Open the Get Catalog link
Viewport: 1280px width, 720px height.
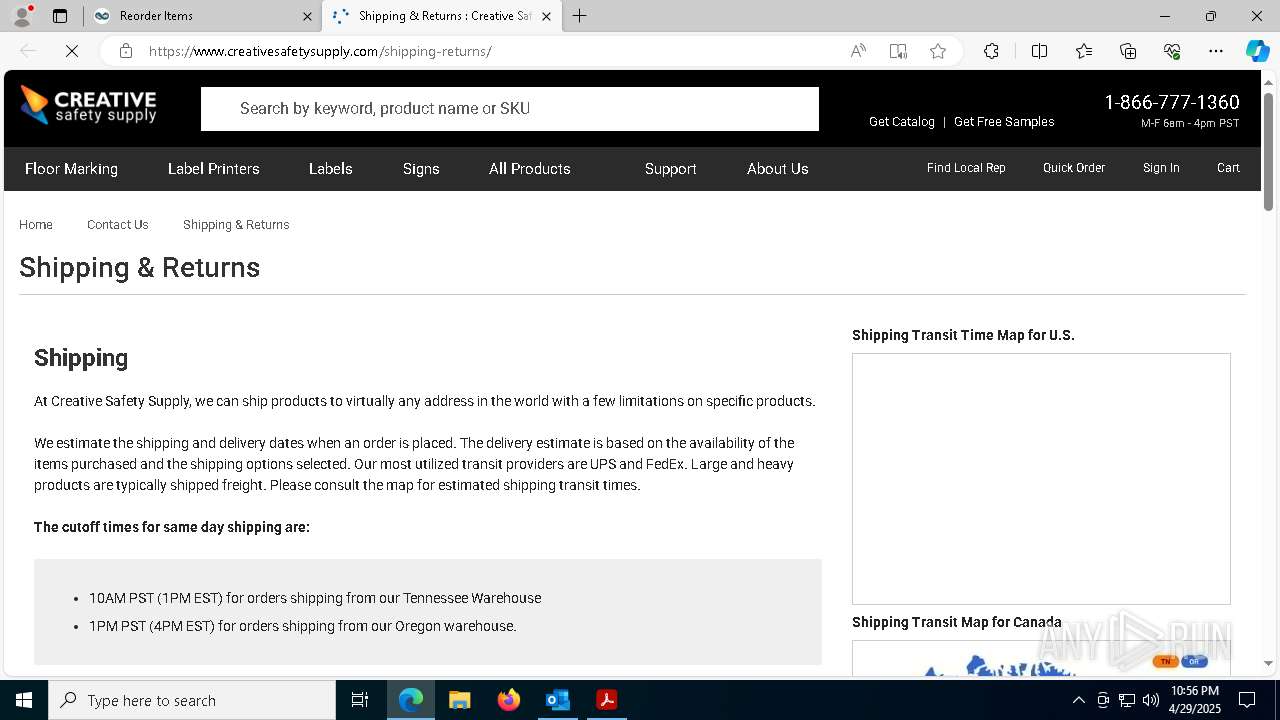[902, 122]
